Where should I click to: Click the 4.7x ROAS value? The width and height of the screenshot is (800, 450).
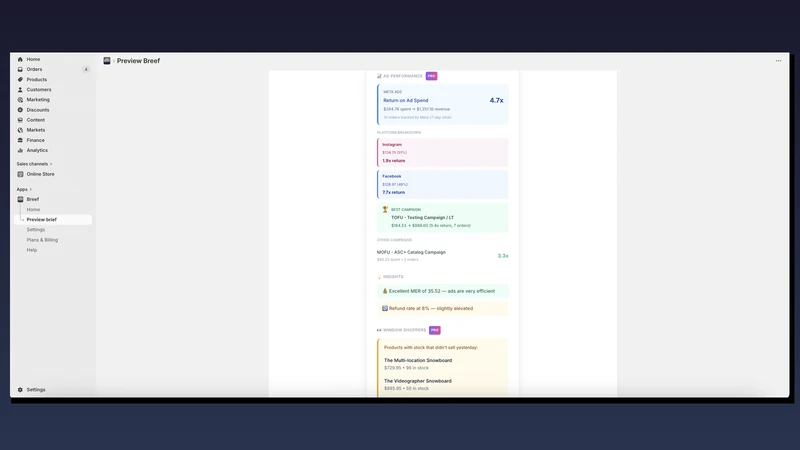point(496,101)
